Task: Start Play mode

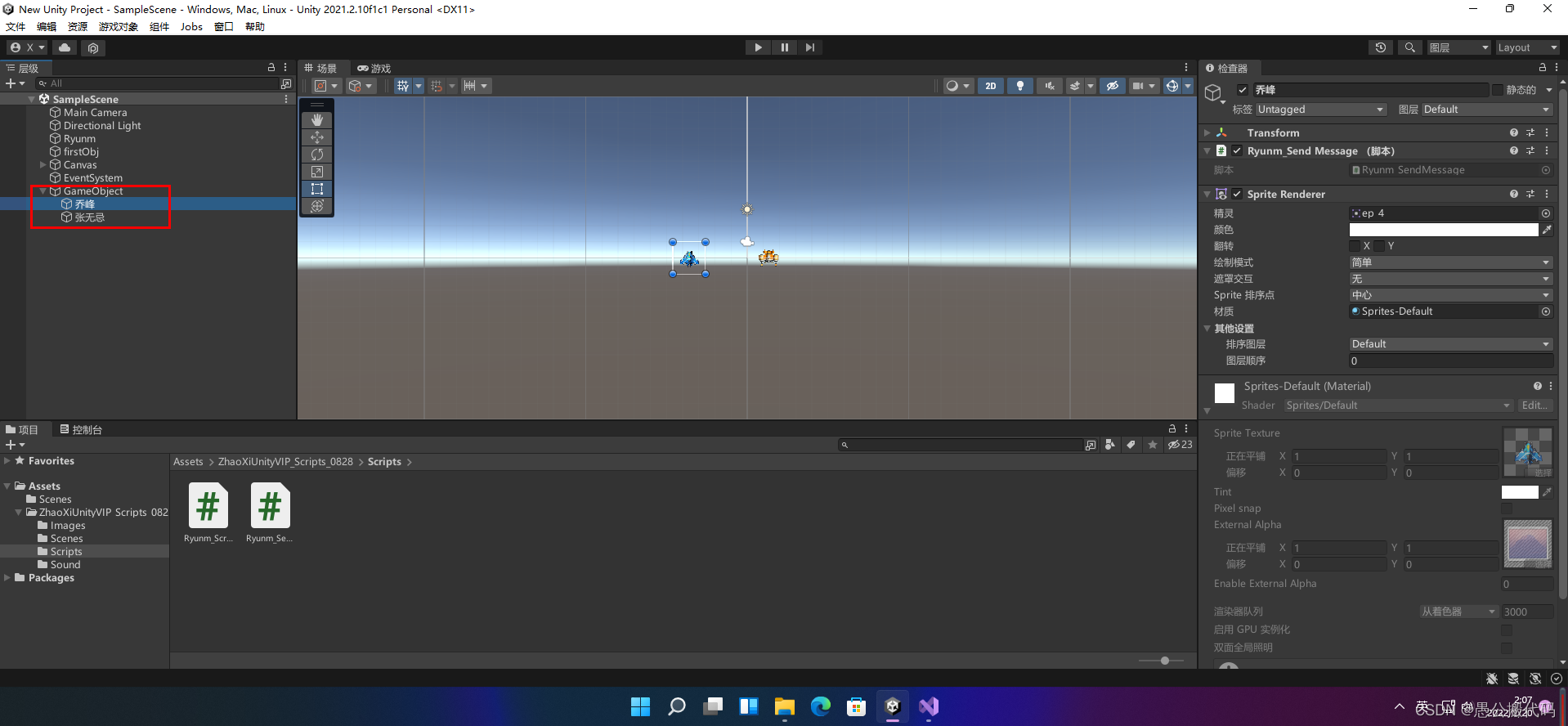Action: (758, 47)
